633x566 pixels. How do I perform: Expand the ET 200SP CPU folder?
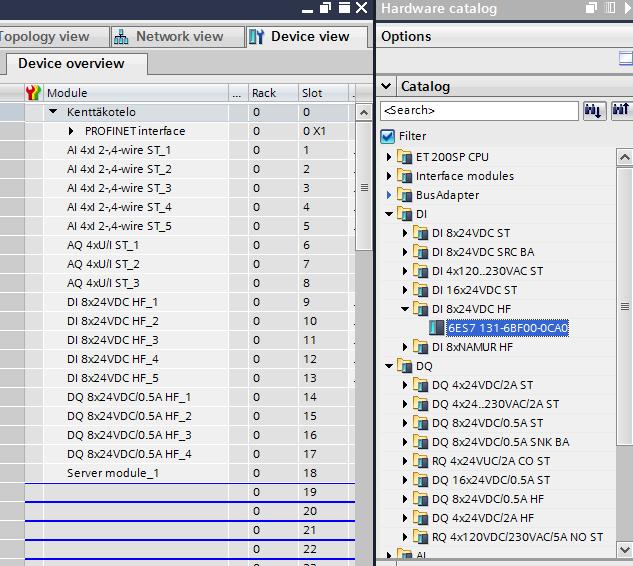click(x=389, y=157)
